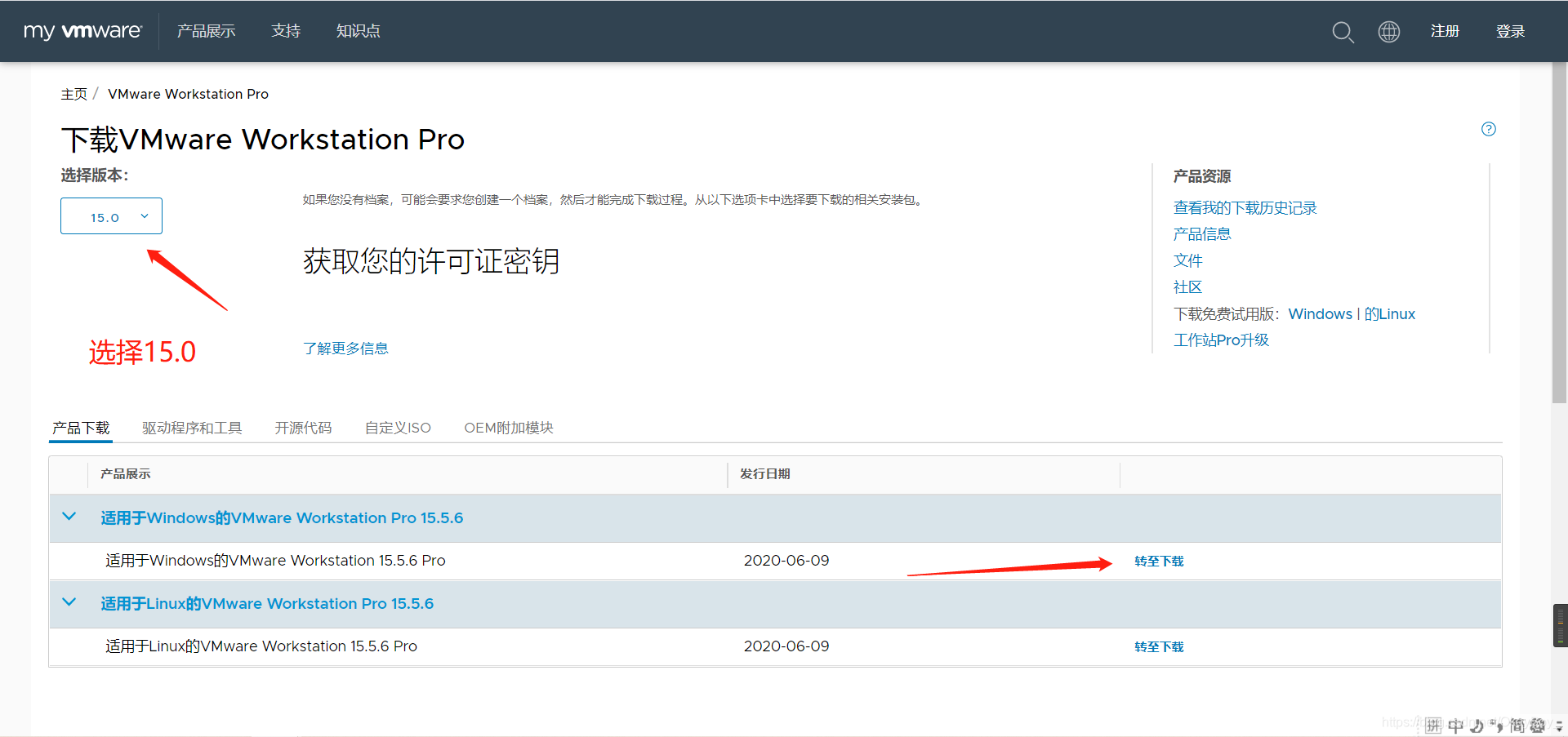The width and height of the screenshot is (1568, 737).
Task: Click row text 适用于Linux的VMware Workstation 15.5.6 Pro
Action: 261,646
